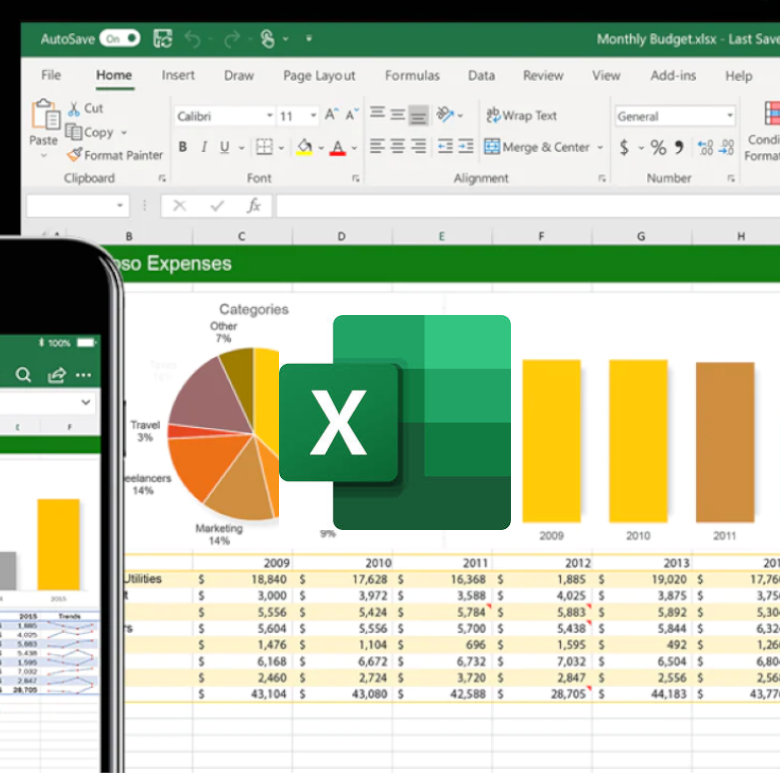Image resolution: width=780 pixels, height=780 pixels.
Task: Click the Copy button
Action: pyautogui.click(x=90, y=132)
